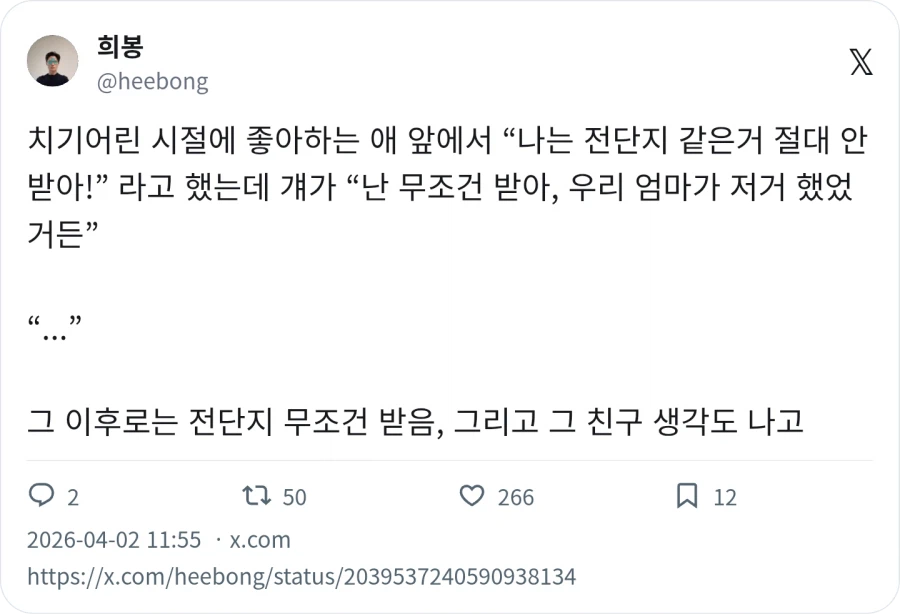The width and height of the screenshot is (900, 614).
Task: Open the @heebong handle
Action: point(153,84)
